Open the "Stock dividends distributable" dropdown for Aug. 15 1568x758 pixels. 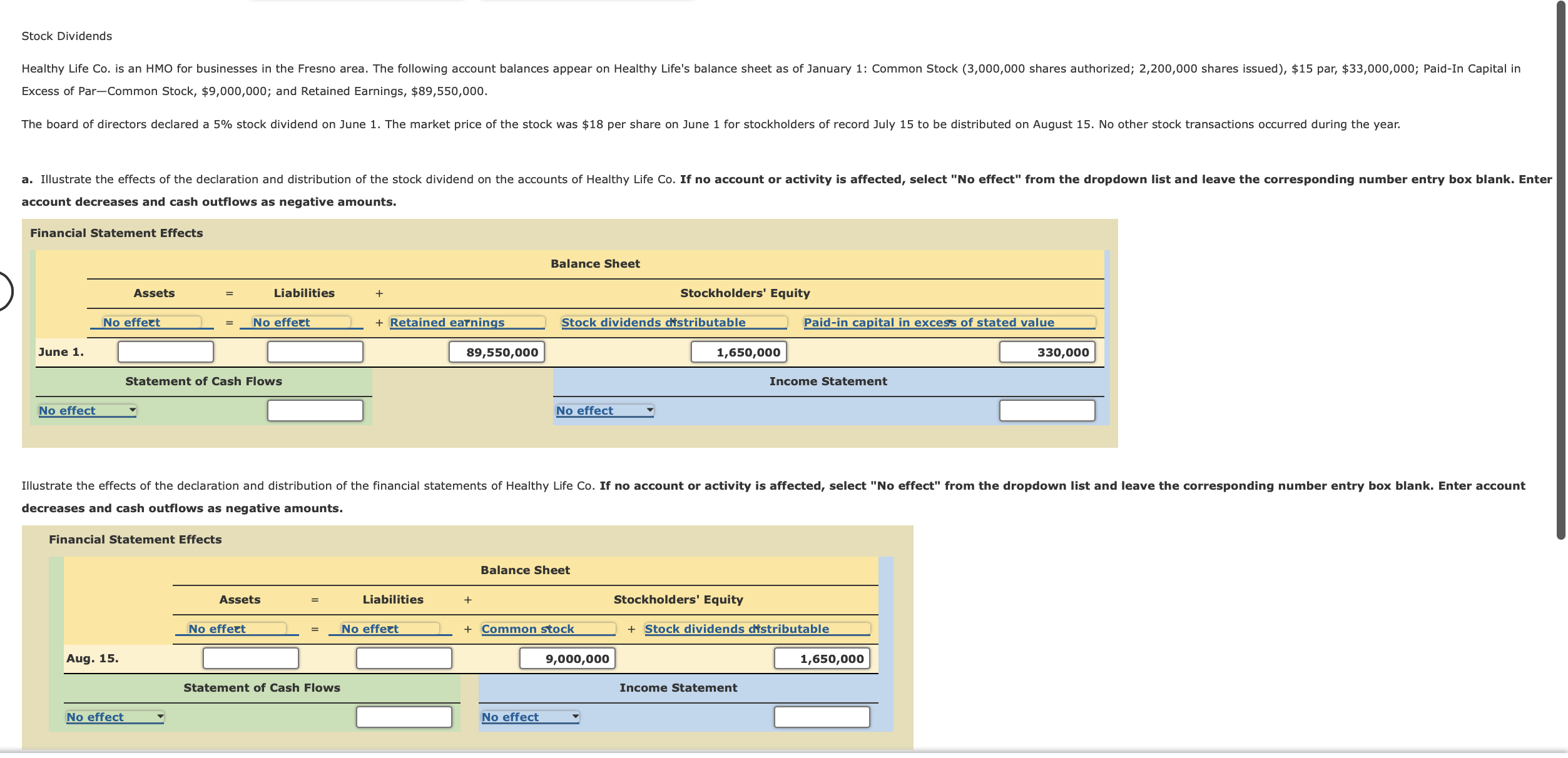[756, 629]
